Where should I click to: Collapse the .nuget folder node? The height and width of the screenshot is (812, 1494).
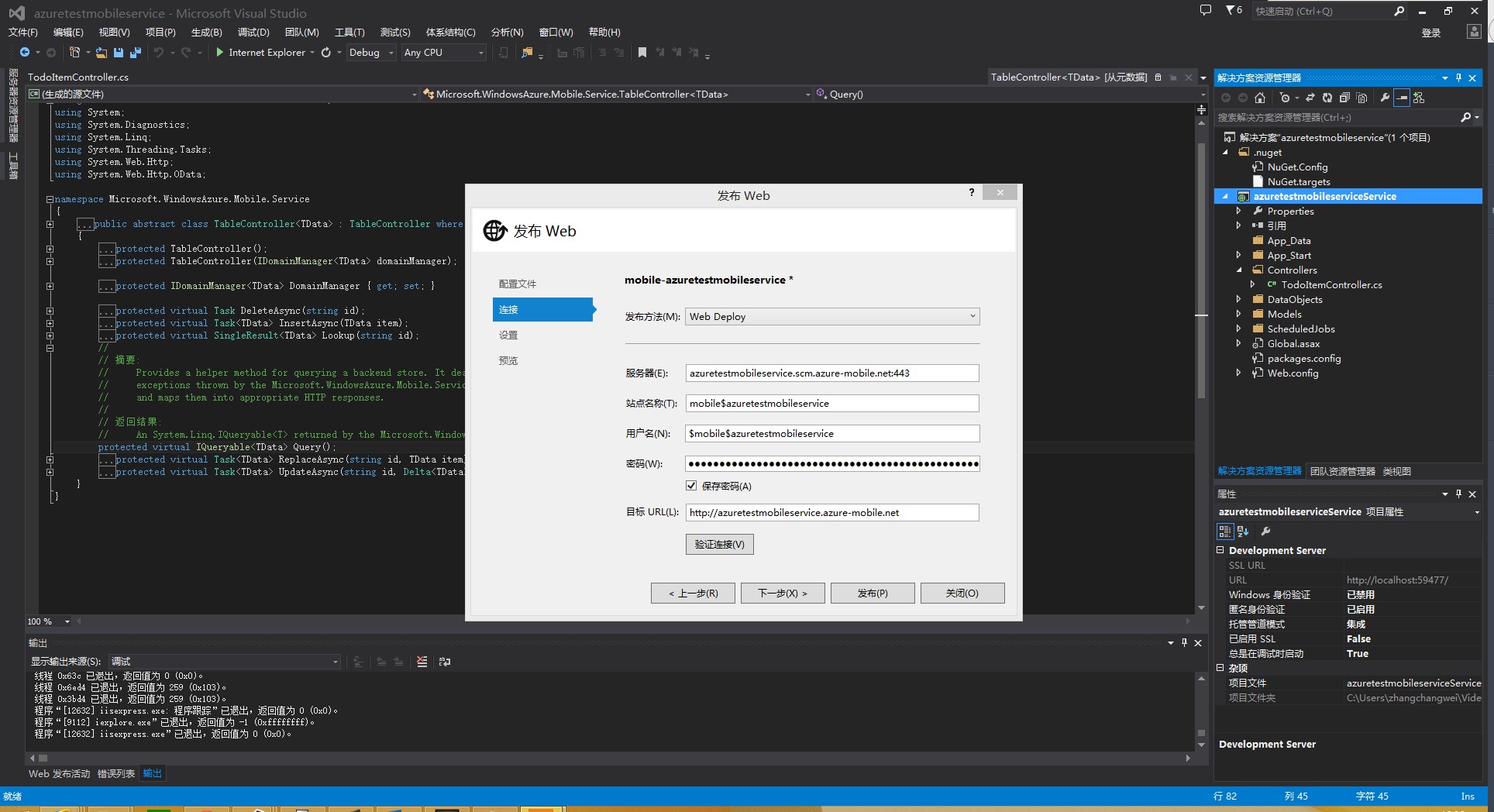pos(1226,153)
